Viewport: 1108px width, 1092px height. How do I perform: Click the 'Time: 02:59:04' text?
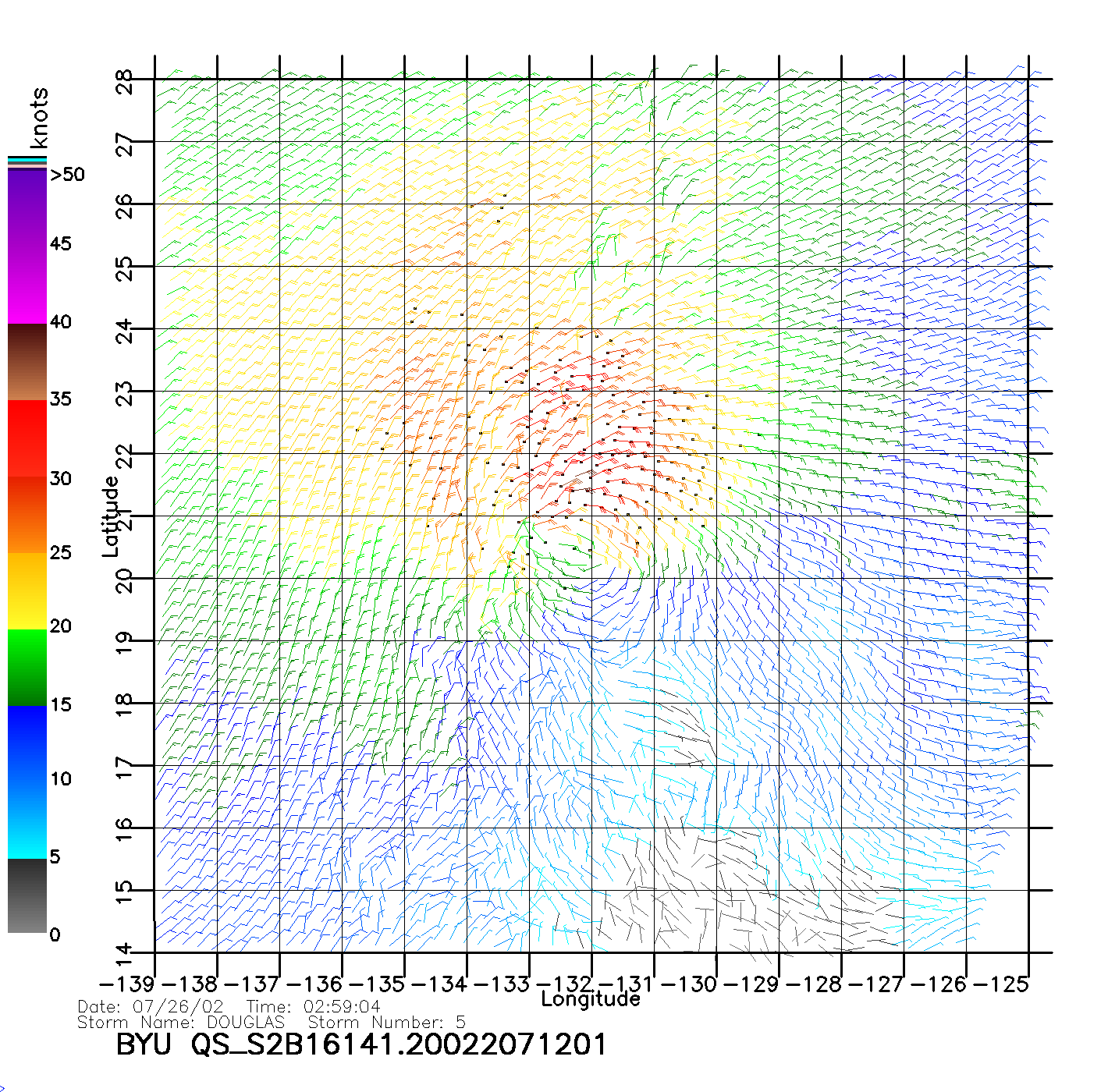[314, 1007]
